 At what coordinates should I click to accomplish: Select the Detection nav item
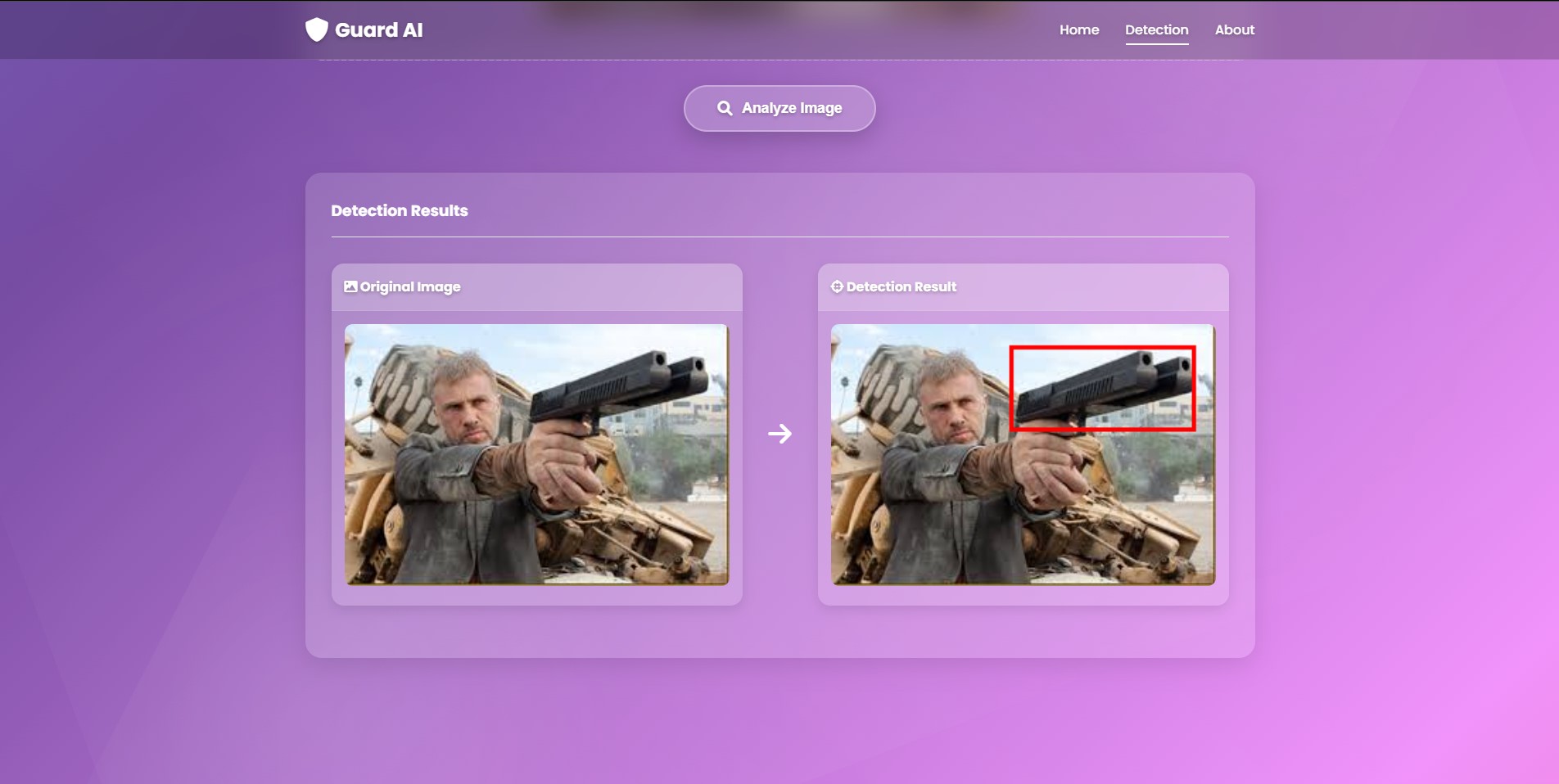[x=1156, y=29]
